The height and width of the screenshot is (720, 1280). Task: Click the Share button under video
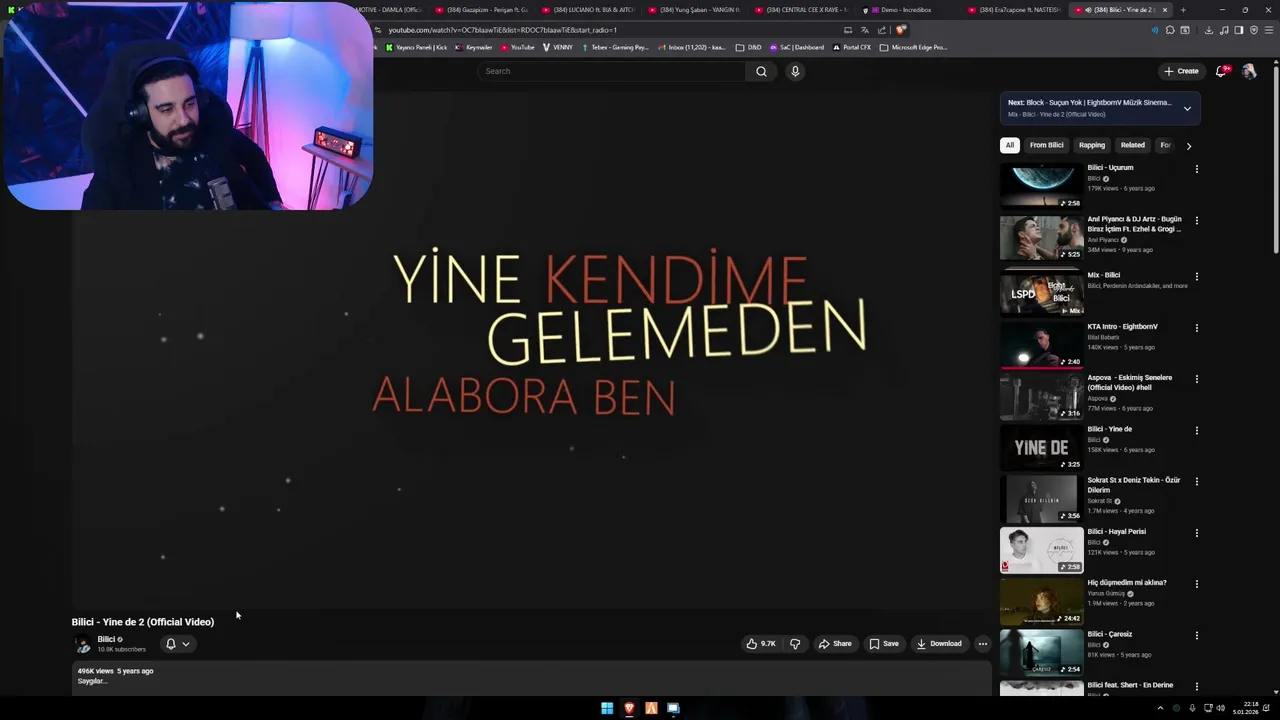pyautogui.click(x=835, y=644)
